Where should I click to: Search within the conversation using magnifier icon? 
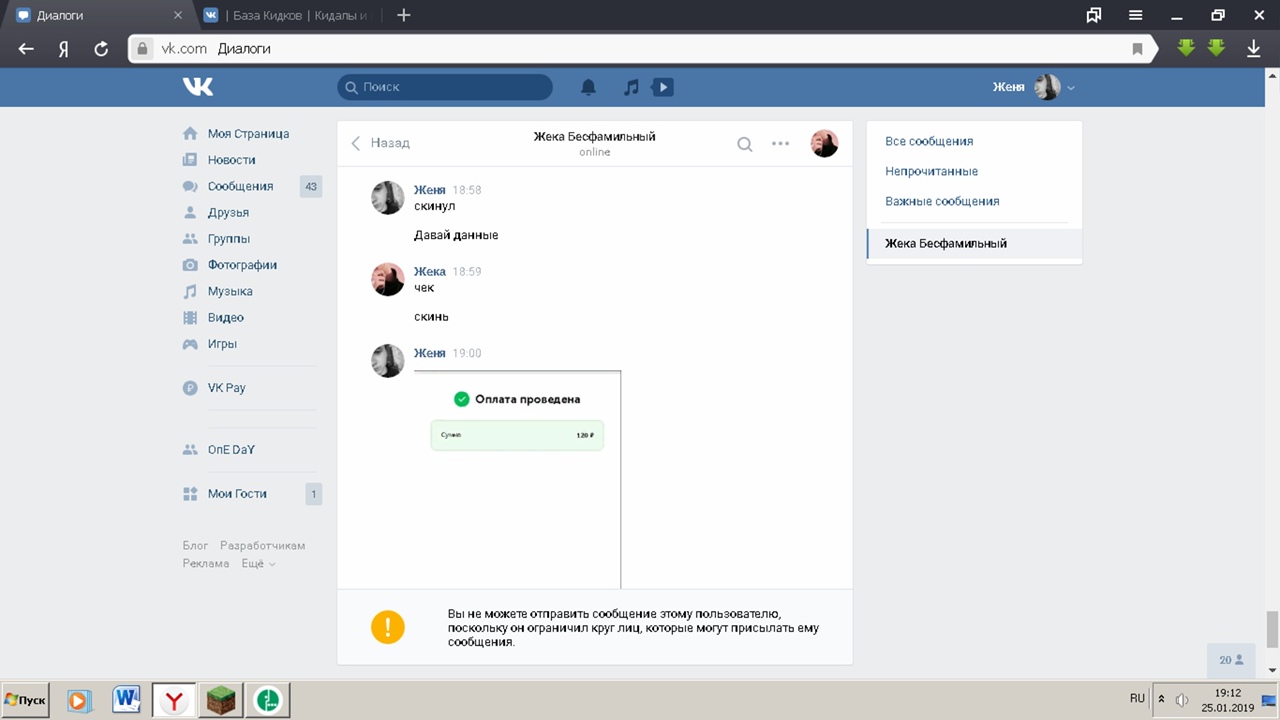pos(745,144)
